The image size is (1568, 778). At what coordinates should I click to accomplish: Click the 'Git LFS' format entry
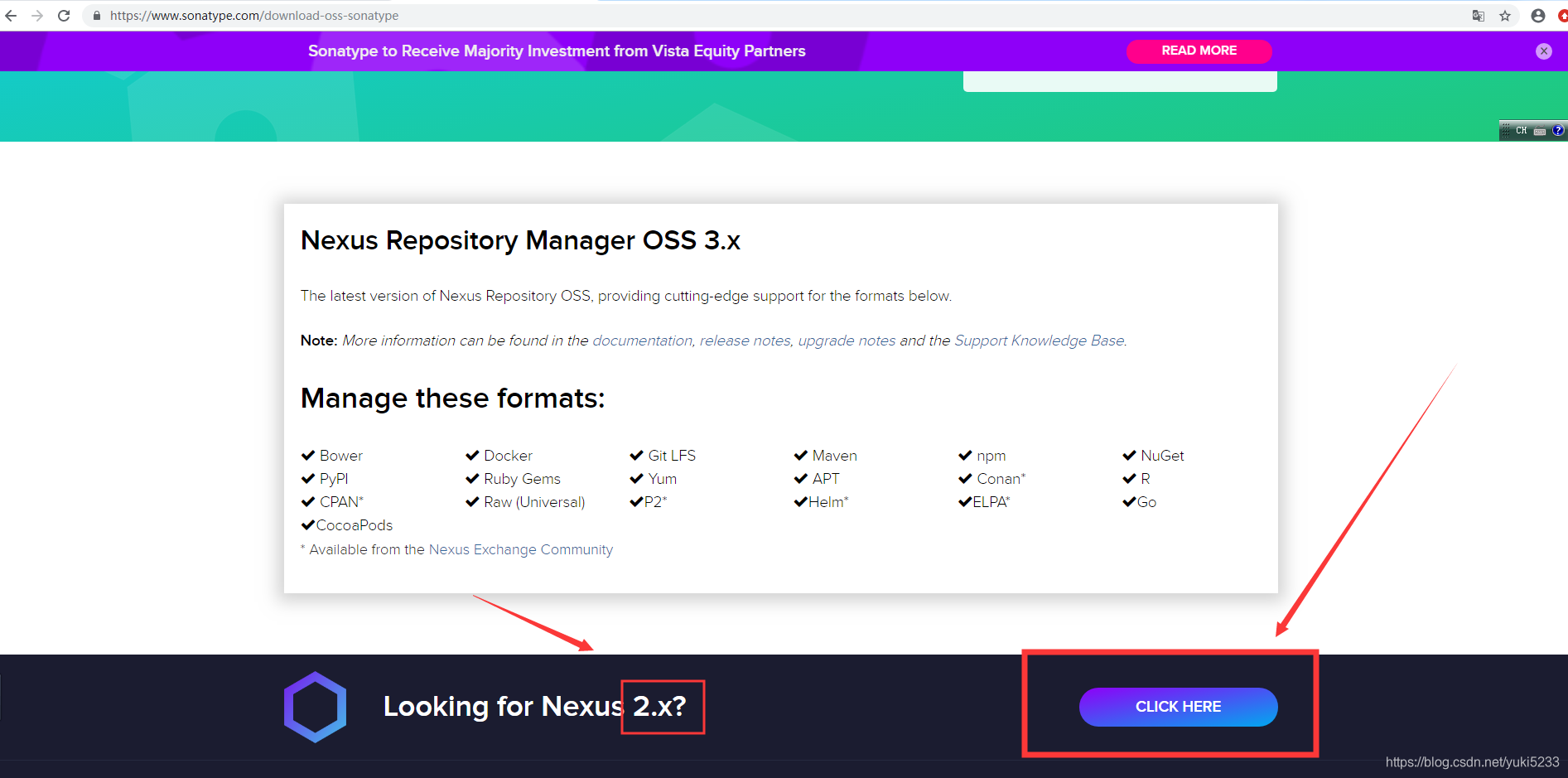pos(672,456)
